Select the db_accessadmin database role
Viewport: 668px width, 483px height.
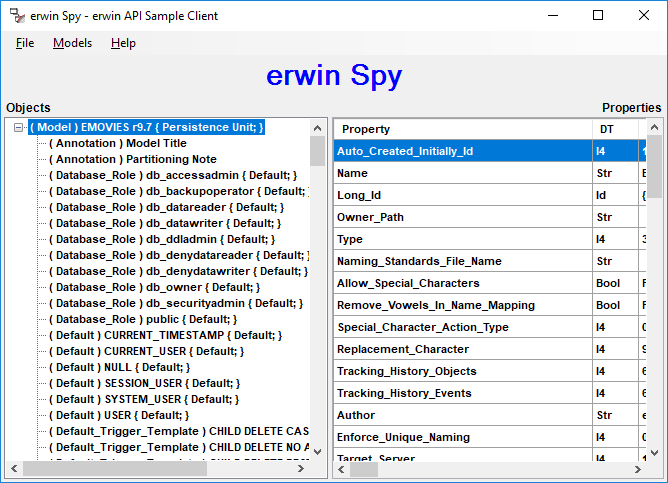click(x=165, y=175)
